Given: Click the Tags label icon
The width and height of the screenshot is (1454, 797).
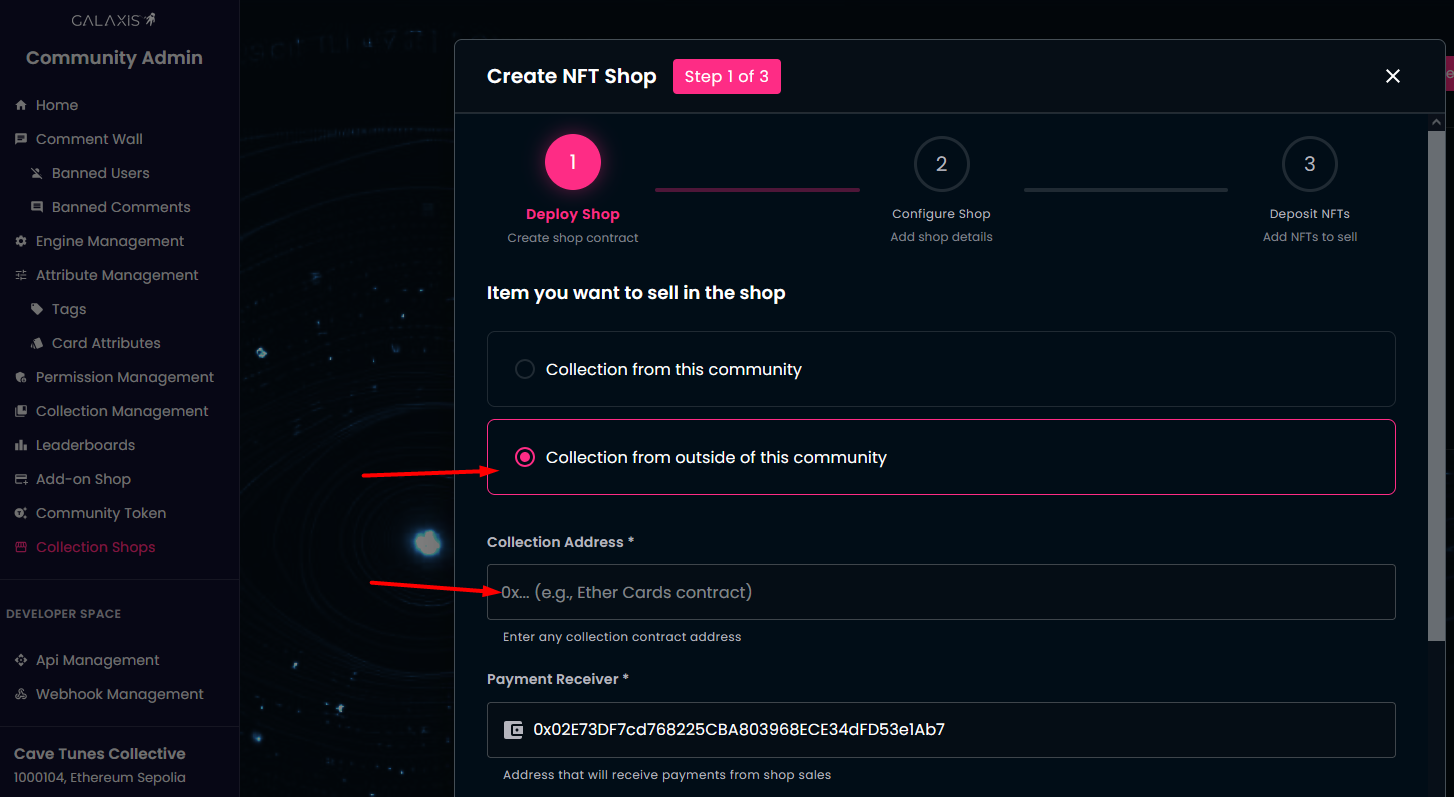Looking at the screenshot, I should pyautogui.click(x=37, y=309).
